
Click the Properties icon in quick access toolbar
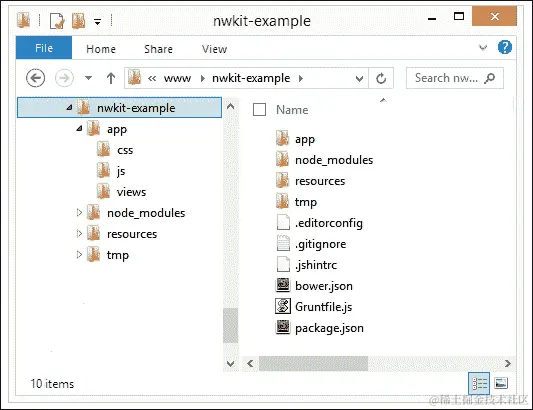[56, 21]
